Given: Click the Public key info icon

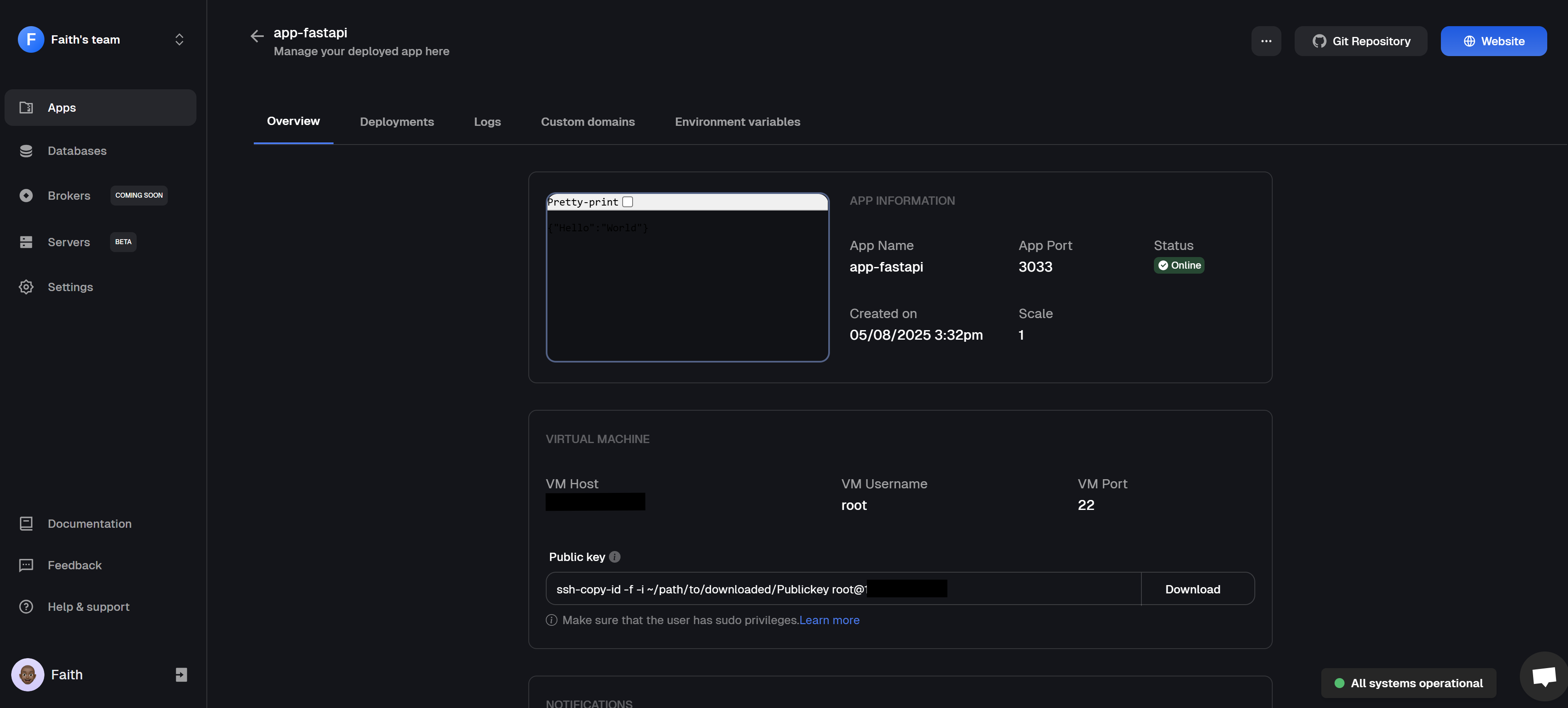Looking at the screenshot, I should click(615, 557).
